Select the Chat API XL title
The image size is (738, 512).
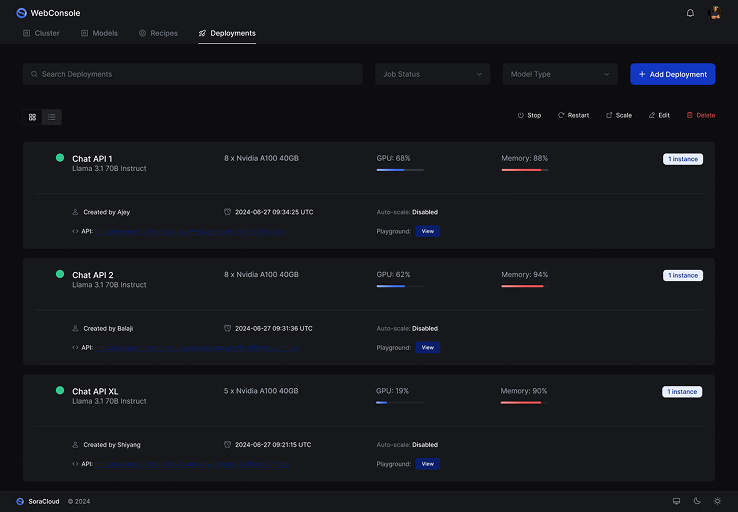click(95, 391)
